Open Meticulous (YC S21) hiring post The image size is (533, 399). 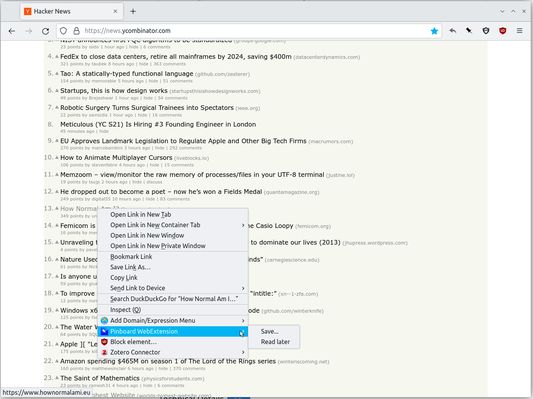[x=158, y=124]
